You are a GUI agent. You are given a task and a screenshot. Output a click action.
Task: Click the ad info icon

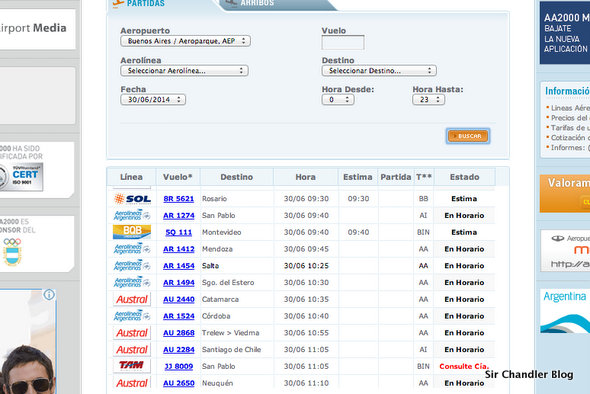tap(49, 295)
